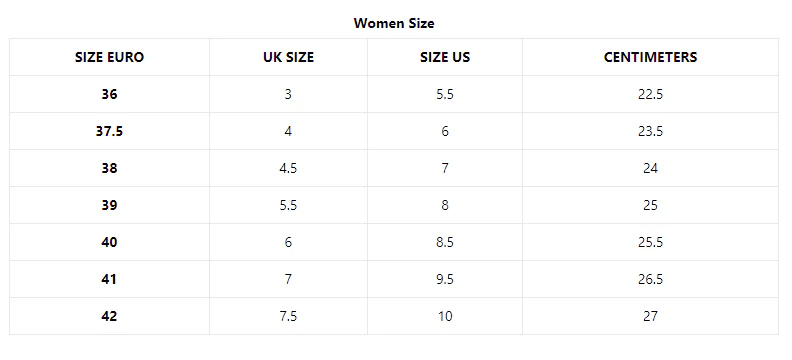Click Euro size 38 cell
Screen dimensions: 792x360
click(x=110, y=168)
